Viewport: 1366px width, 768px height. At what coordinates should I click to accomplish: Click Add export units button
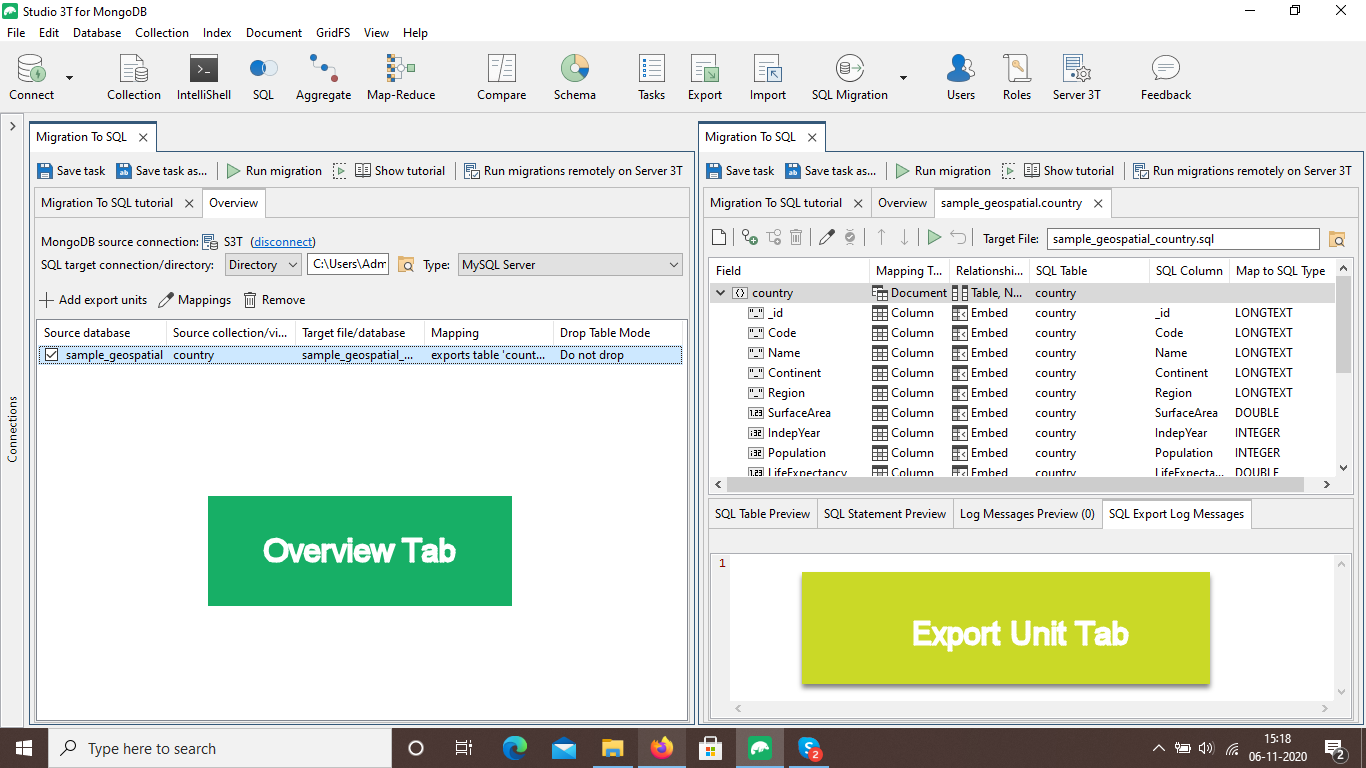(93, 300)
